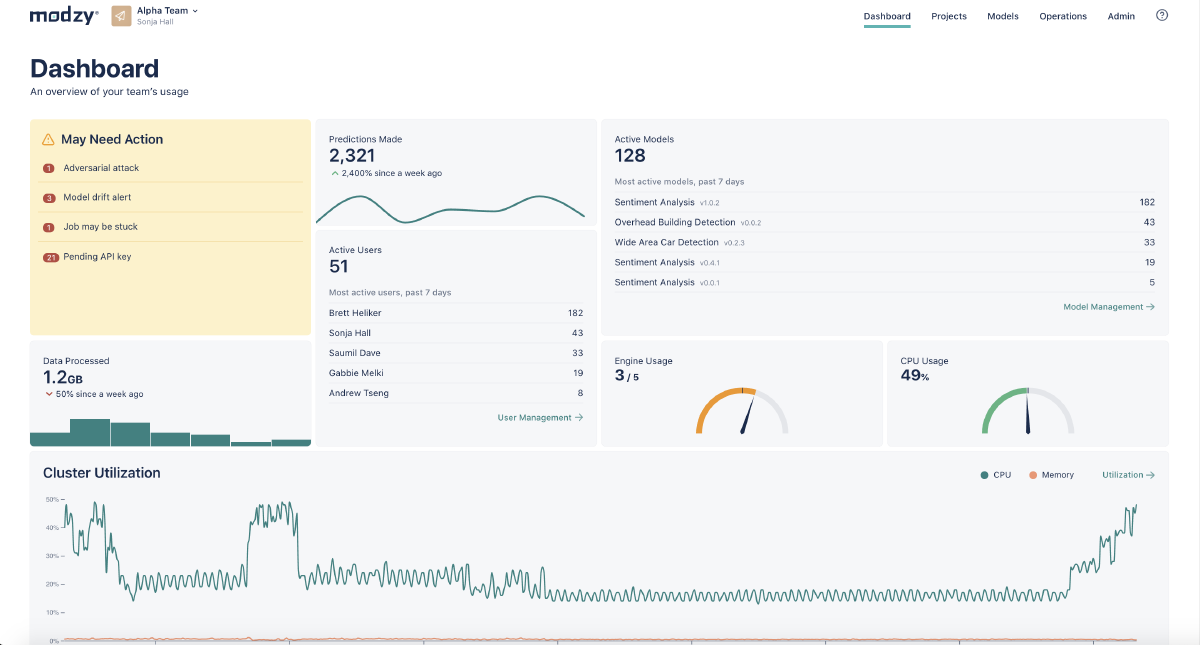The height and width of the screenshot is (645, 1200).
Task: Go to the Operations tab
Action: click(x=1063, y=16)
